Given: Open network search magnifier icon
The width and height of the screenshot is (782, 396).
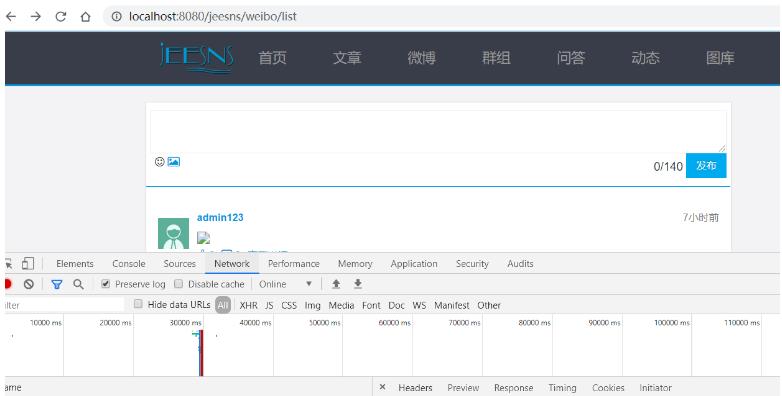Looking at the screenshot, I should pyautogui.click(x=78, y=284).
